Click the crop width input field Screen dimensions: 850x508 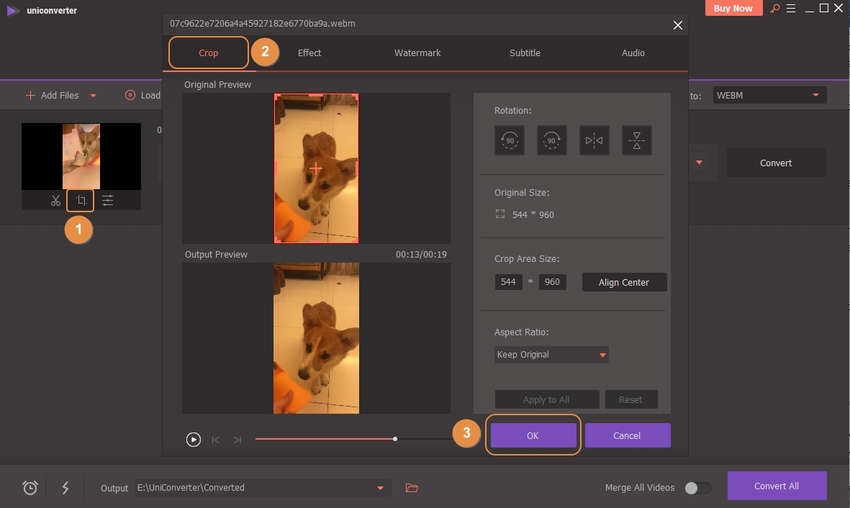pos(508,282)
